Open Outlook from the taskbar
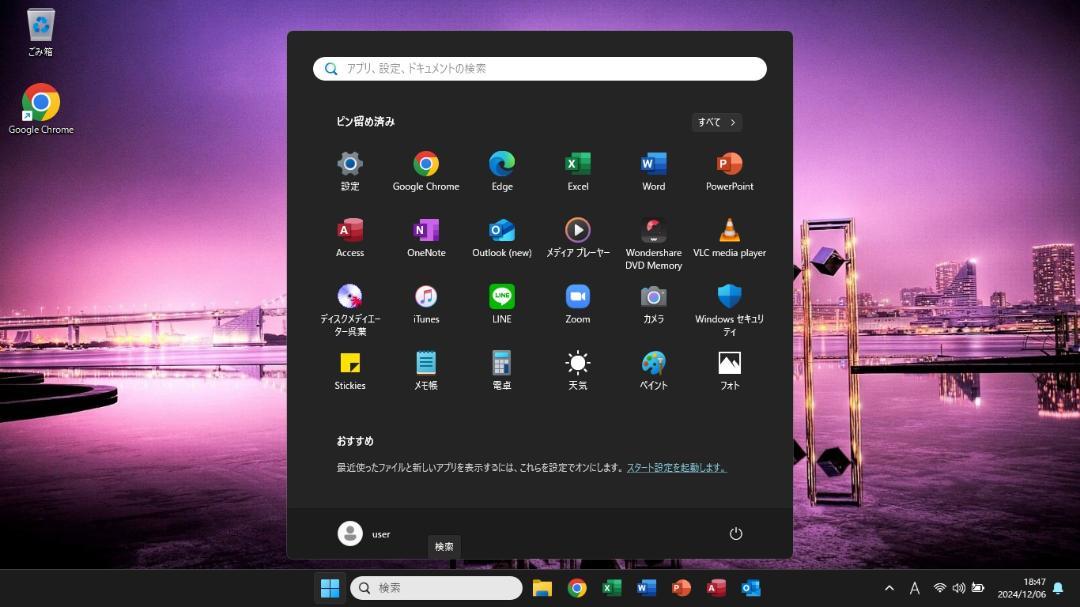This screenshot has width=1080, height=607. [x=751, y=588]
